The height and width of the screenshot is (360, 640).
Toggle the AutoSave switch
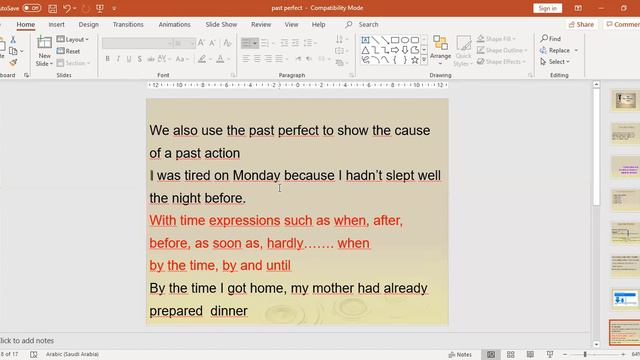click(31, 8)
